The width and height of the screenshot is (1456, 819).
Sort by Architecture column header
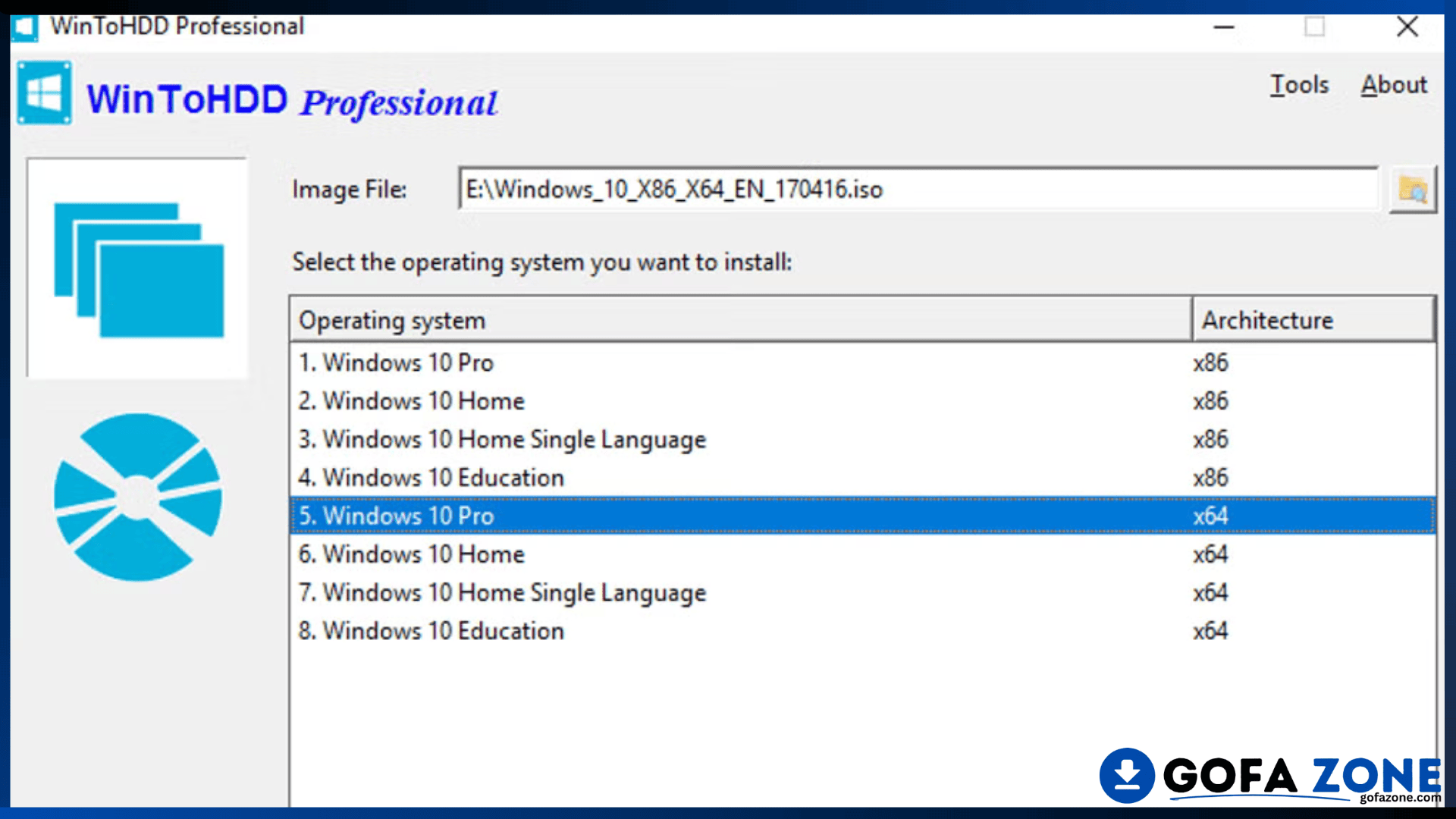[x=1314, y=320]
